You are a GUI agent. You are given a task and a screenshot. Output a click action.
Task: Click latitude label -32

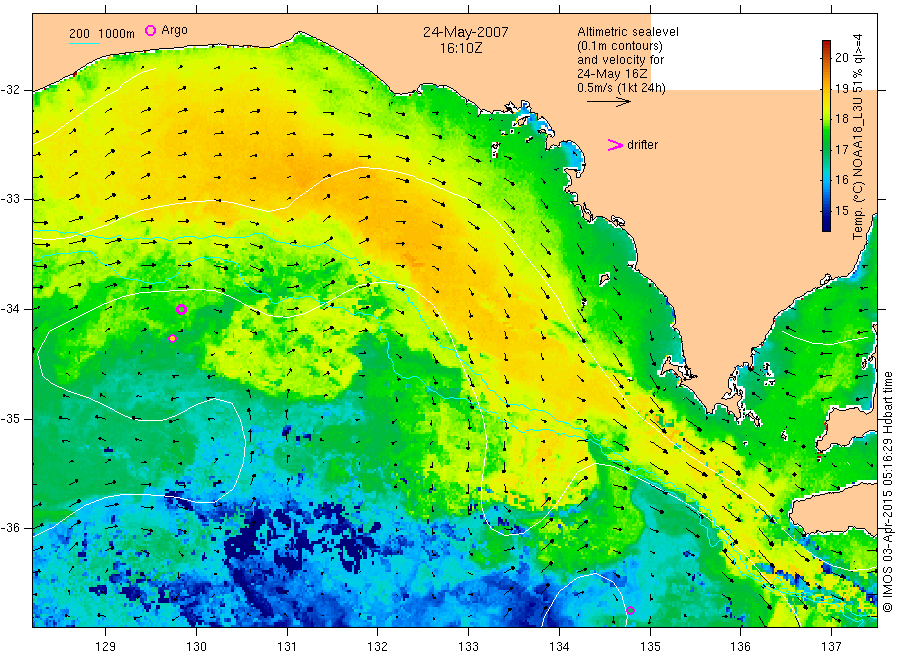click(x=10, y=90)
